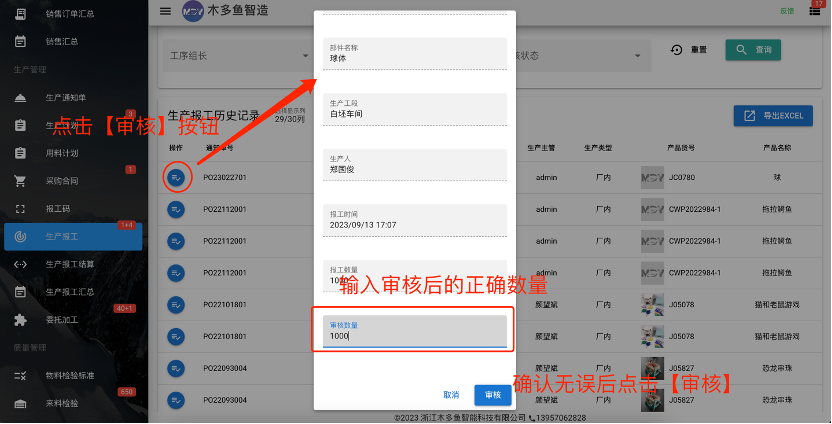Open the audit status dropdown arrow
Image resolution: width=832 pixels, height=424 pixels.
coord(637,56)
